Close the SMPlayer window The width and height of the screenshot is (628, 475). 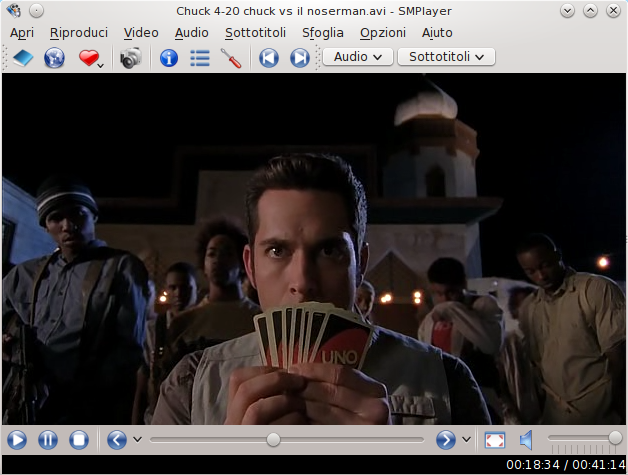click(x=613, y=11)
